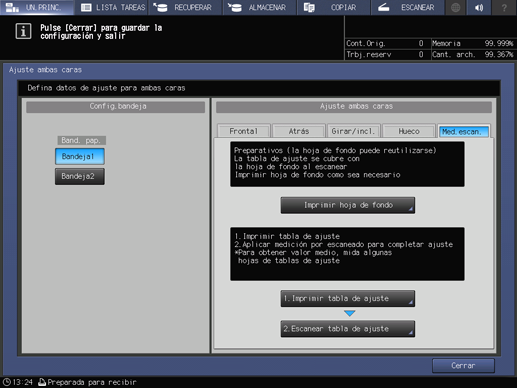
Task: Open the question mark help icon
Action: [x=504, y=7]
